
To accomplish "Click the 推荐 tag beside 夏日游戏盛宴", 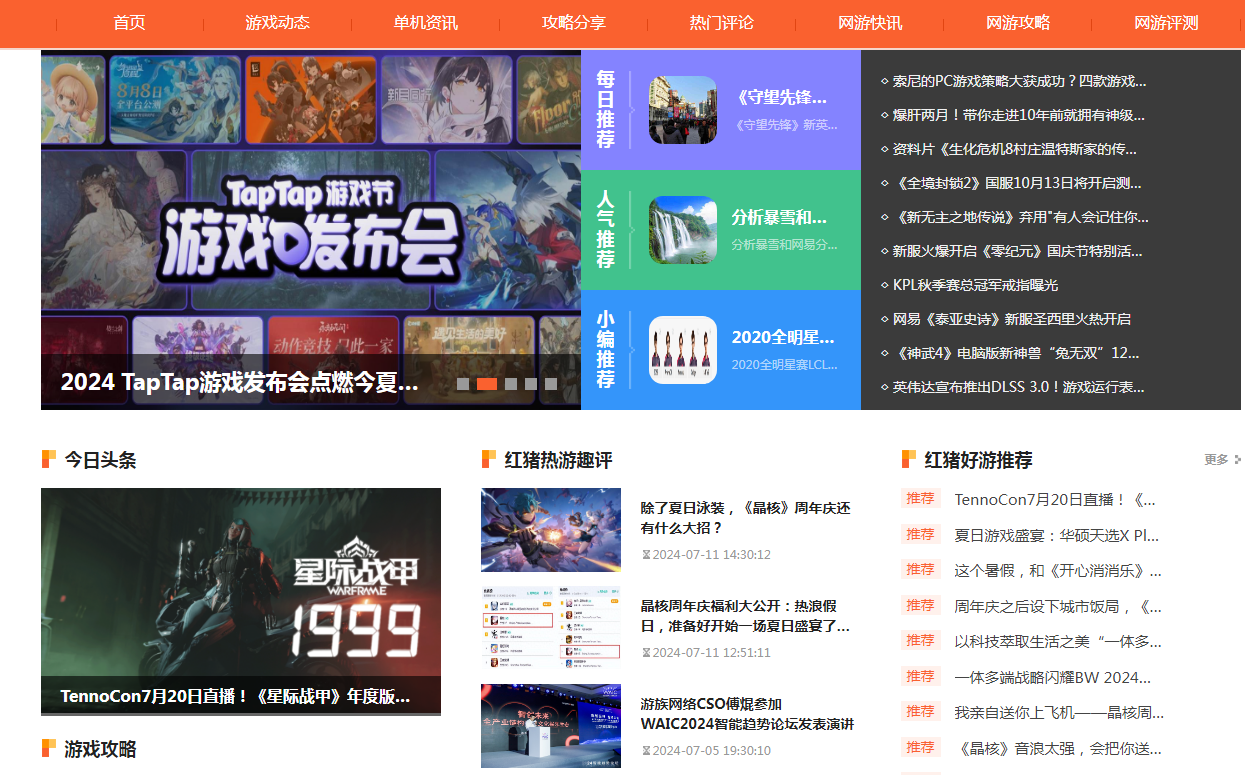I will tap(920, 534).
